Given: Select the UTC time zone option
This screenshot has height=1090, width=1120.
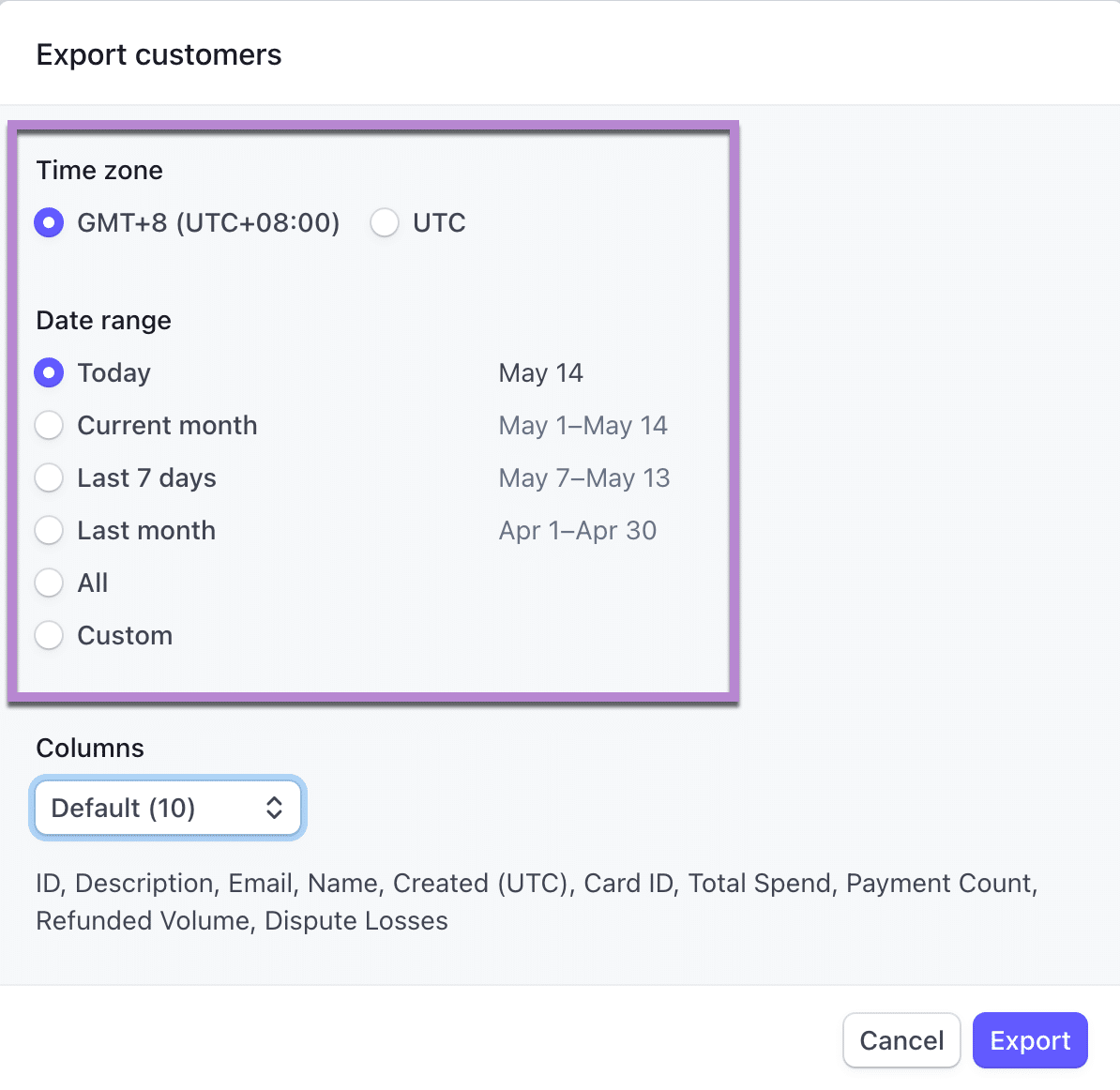Looking at the screenshot, I should point(385,222).
